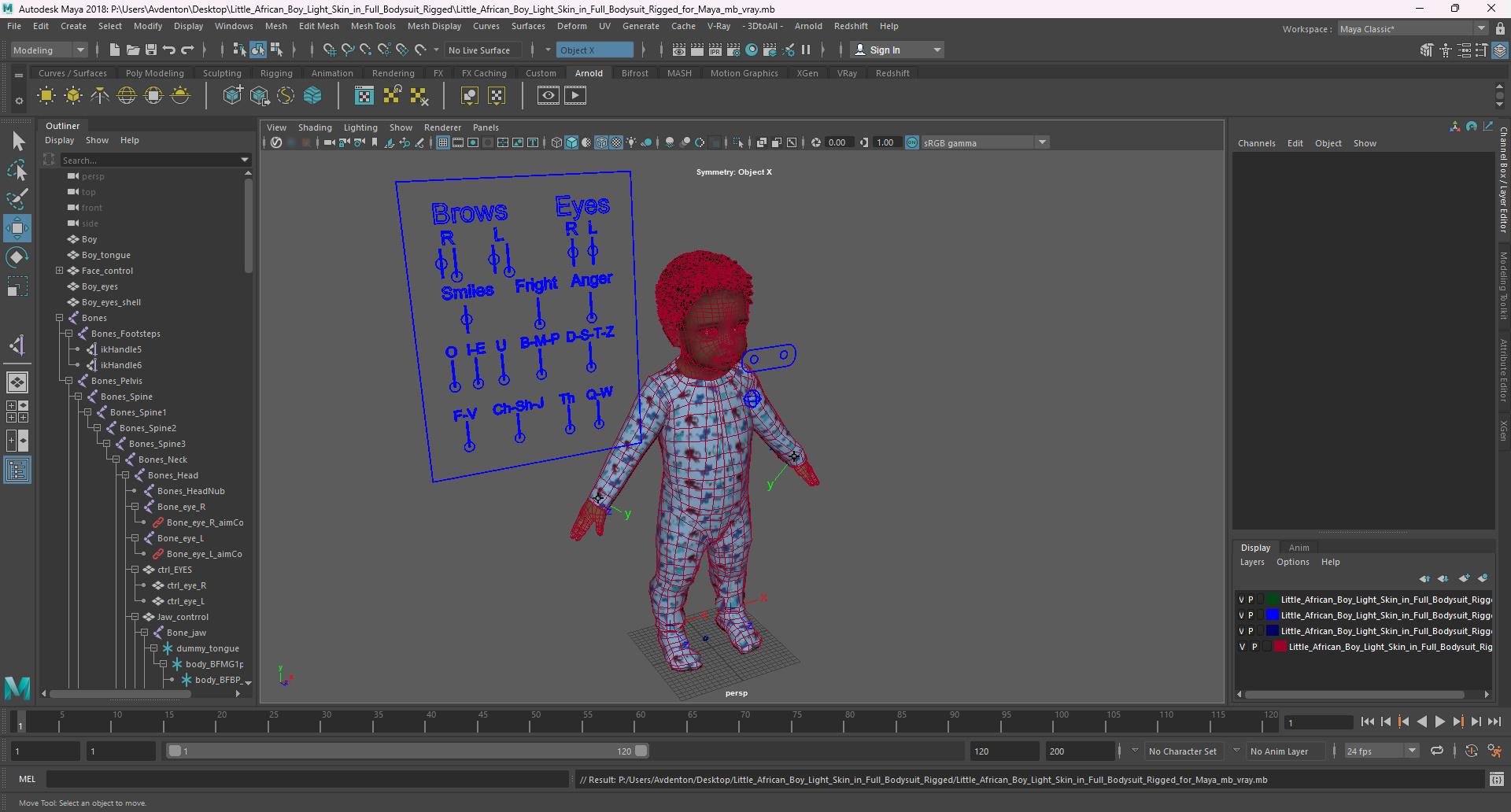Click the New Scene icon
1511x812 pixels.
point(114,50)
